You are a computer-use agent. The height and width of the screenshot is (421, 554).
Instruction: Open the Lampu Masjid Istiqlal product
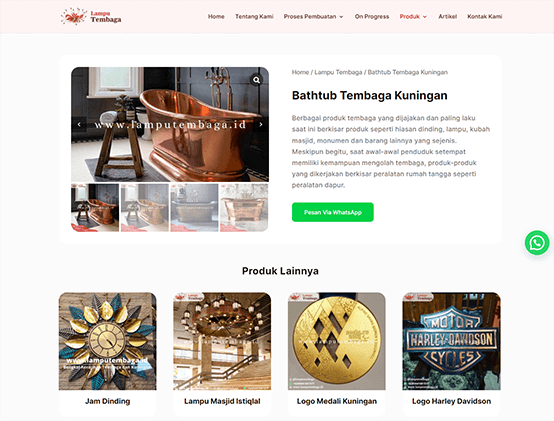click(222, 354)
